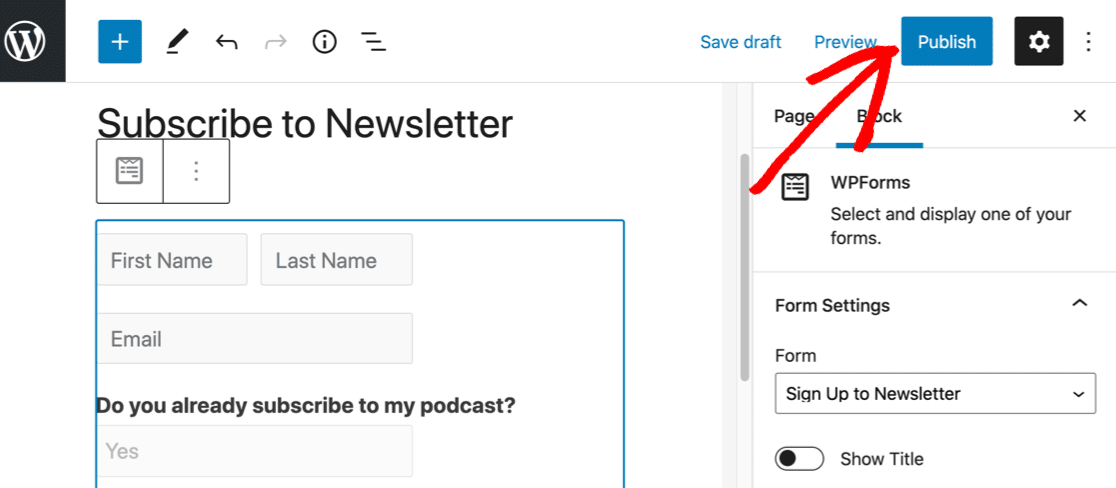
Task: Click the Save draft link
Action: click(740, 42)
